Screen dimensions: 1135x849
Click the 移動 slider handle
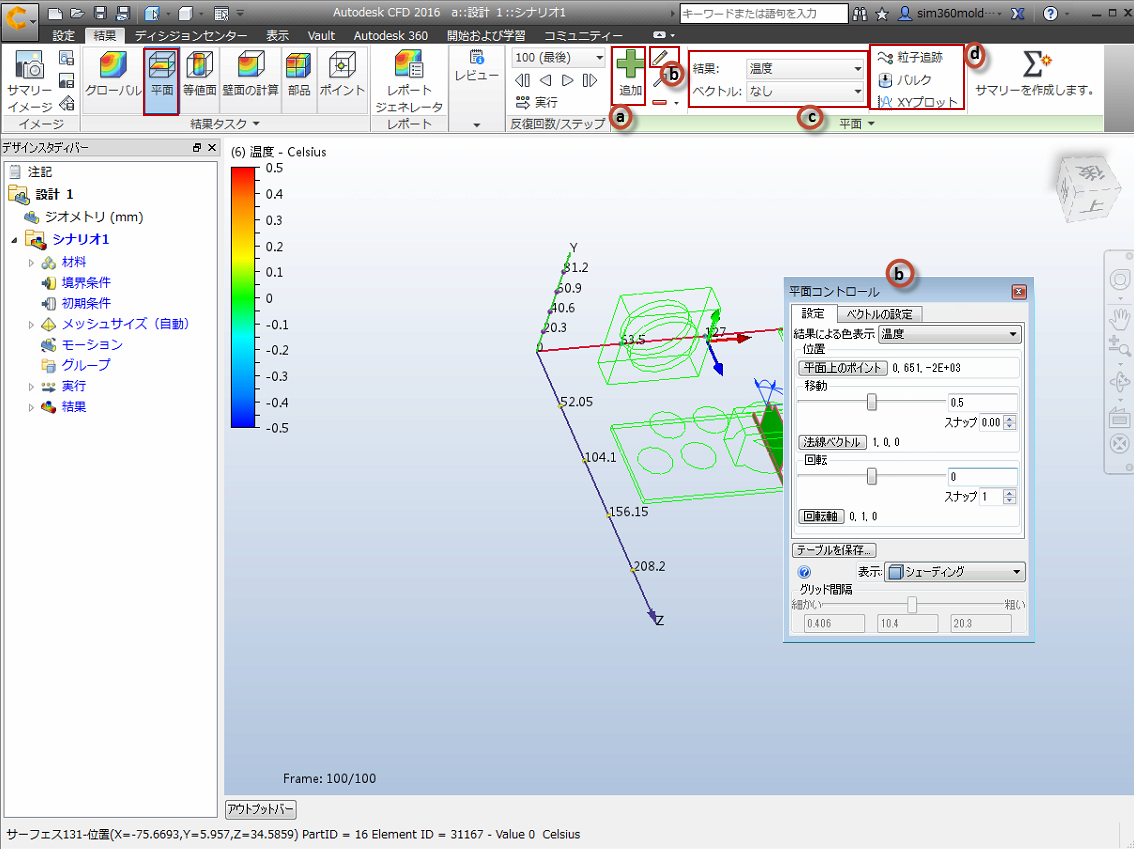(x=872, y=402)
